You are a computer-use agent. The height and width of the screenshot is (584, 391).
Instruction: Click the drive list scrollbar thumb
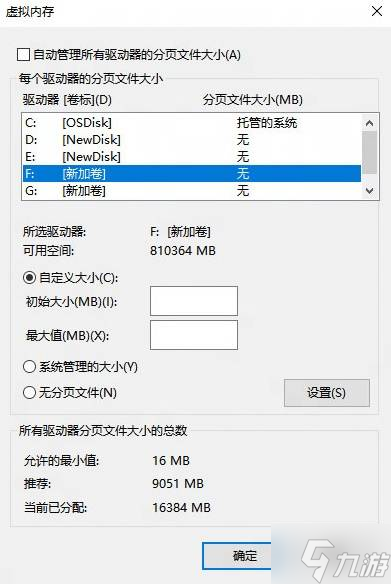(369, 153)
